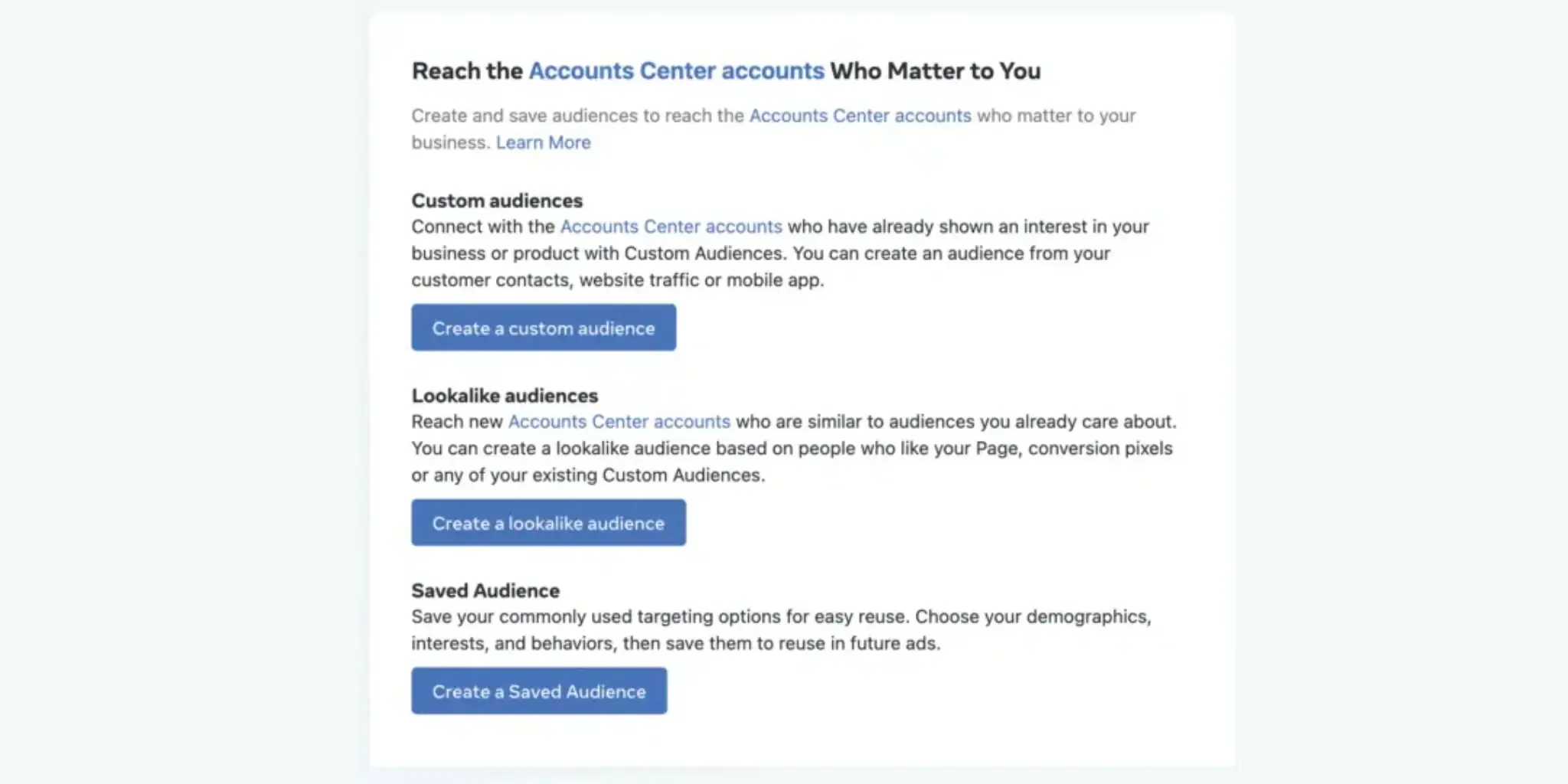This screenshot has height=784, width=1568.
Task: Click "or any of your existing Custom Audiences" line
Action: [x=587, y=475]
